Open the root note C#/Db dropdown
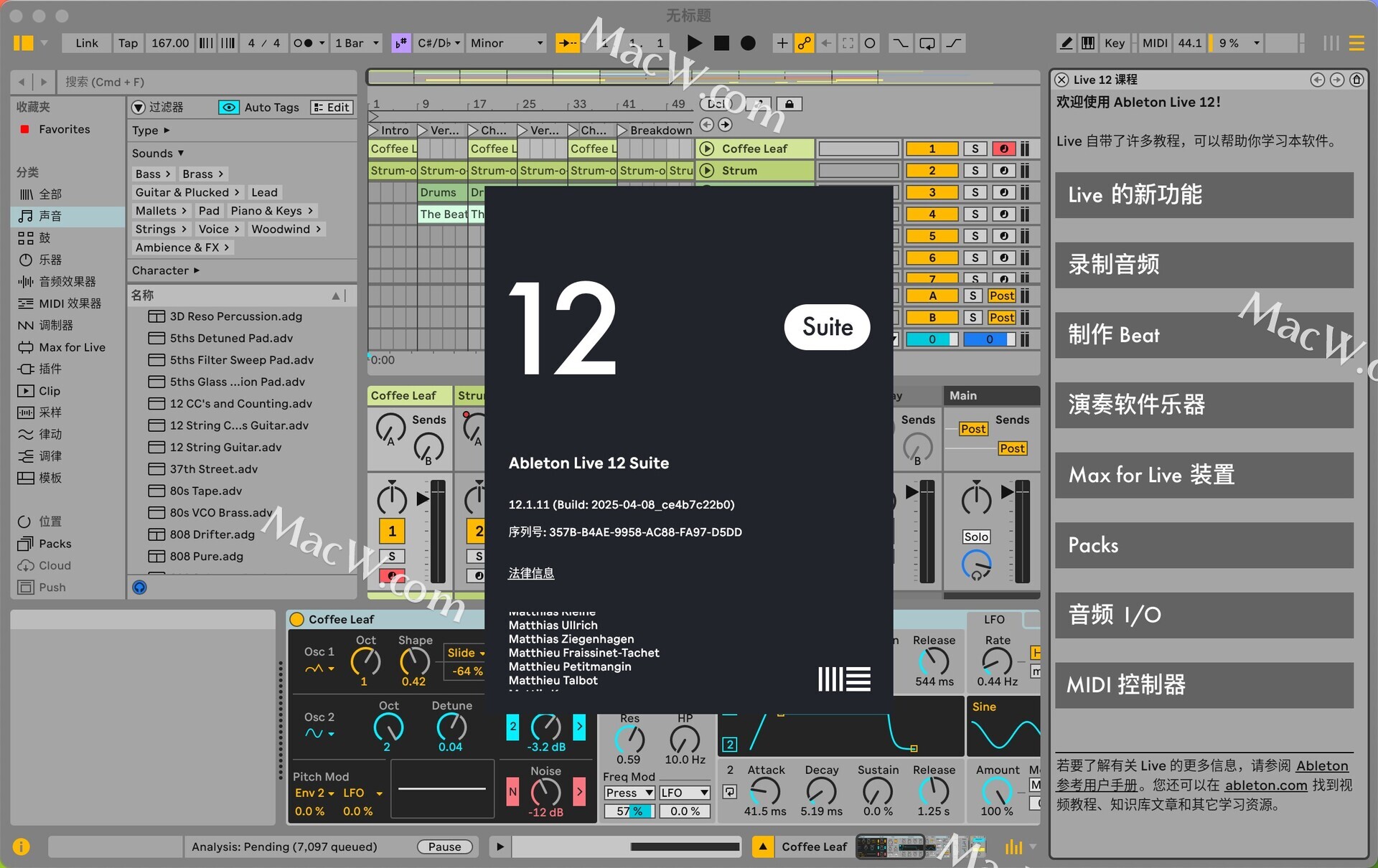The image size is (1378, 868). pos(439,43)
